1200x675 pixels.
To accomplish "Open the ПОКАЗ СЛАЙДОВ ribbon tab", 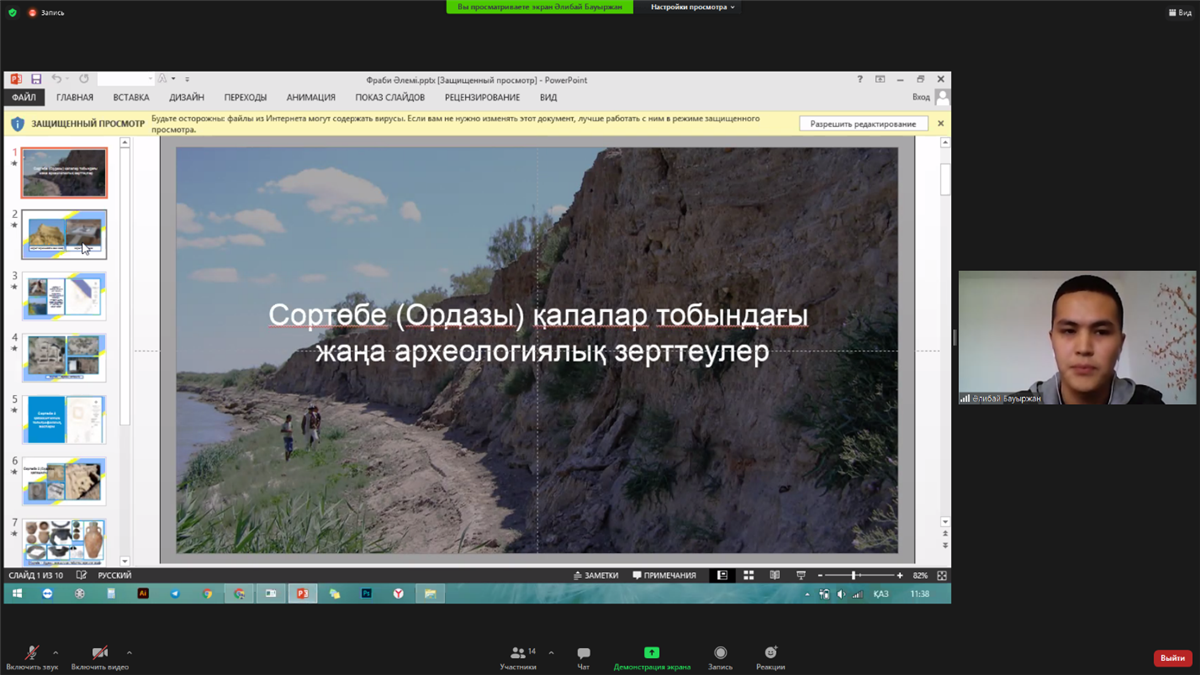I will point(389,98).
